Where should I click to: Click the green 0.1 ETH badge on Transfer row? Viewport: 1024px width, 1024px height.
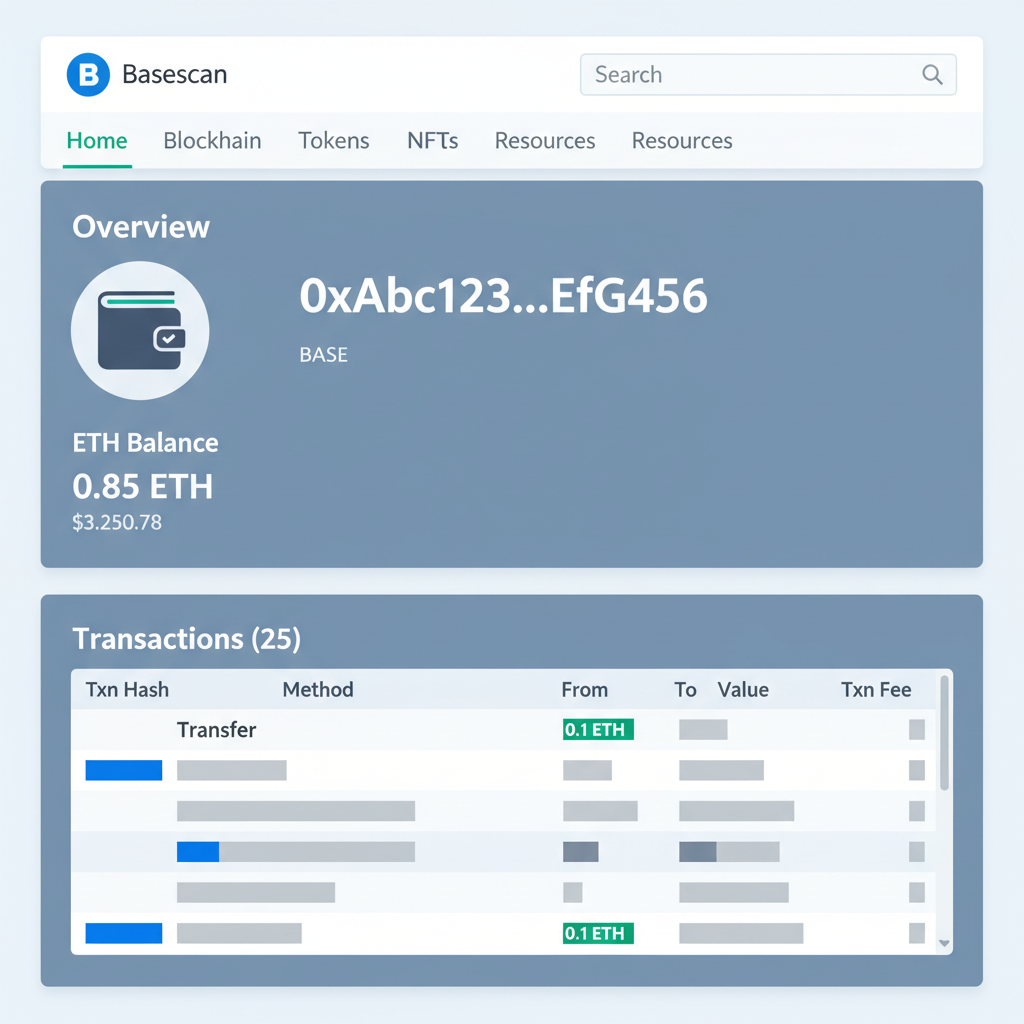(x=597, y=730)
